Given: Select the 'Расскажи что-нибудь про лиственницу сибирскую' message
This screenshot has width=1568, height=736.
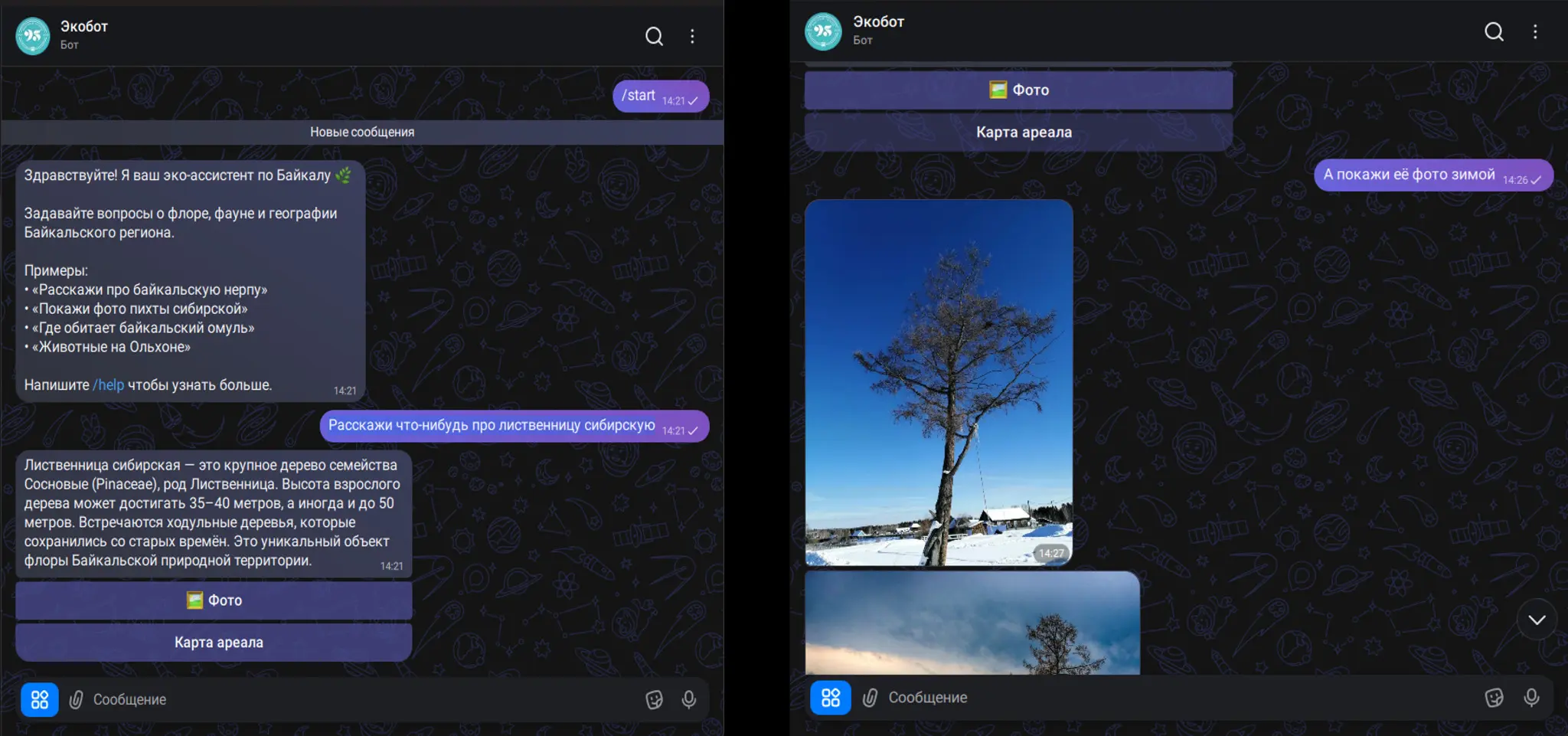Looking at the screenshot, I should 514,426.
